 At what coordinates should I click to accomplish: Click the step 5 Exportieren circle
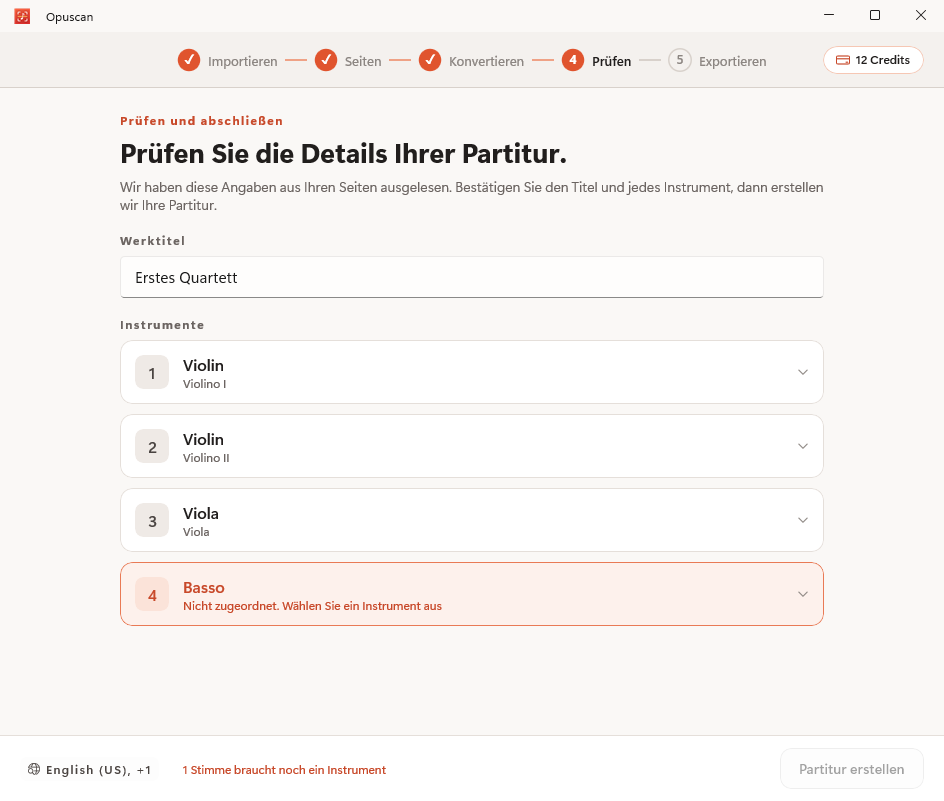pyautogui.click(x=680, y=60)
